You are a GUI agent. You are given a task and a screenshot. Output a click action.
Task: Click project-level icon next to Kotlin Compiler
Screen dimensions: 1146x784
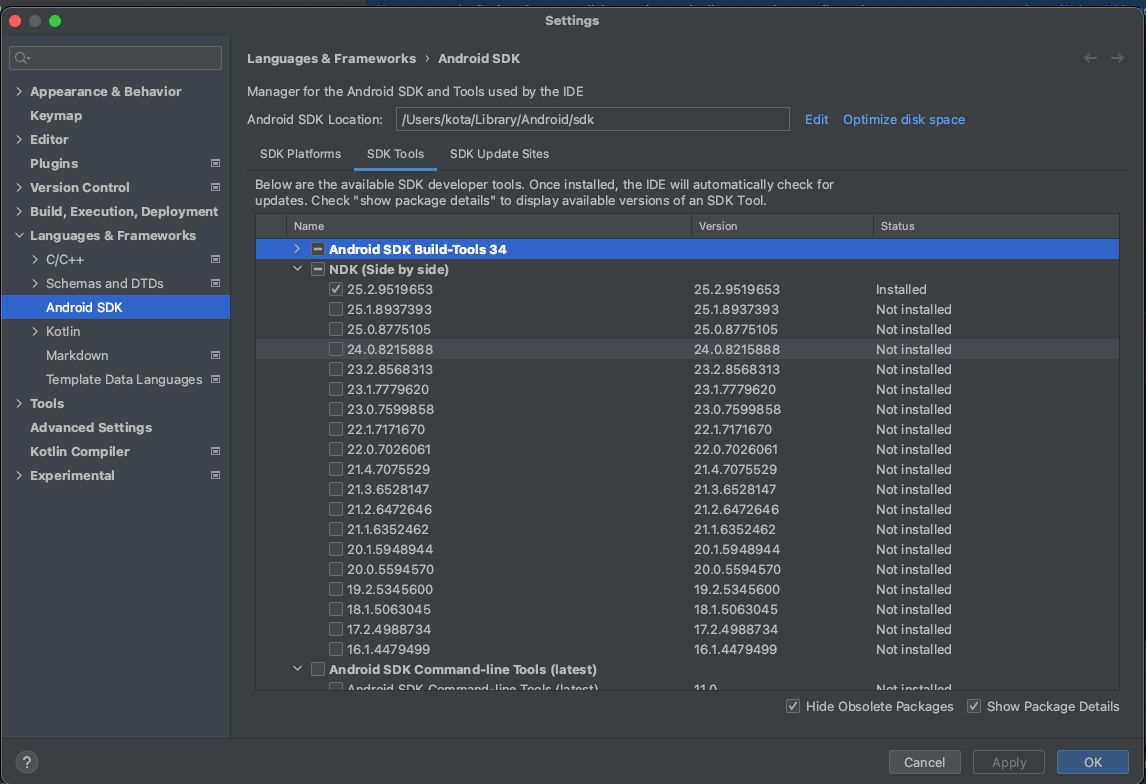[216, 451]
